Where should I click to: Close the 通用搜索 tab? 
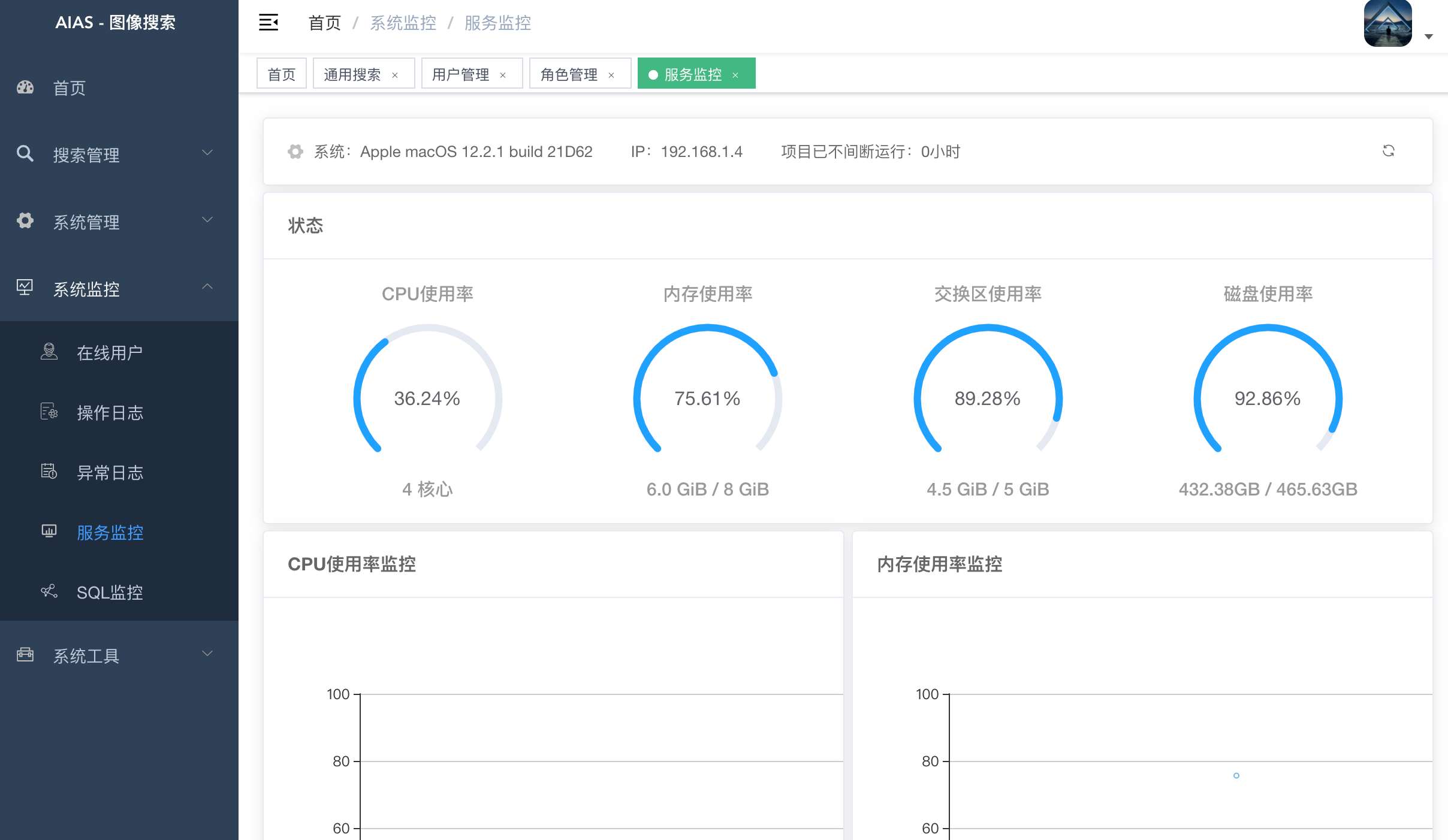click(x=395, y=75)
